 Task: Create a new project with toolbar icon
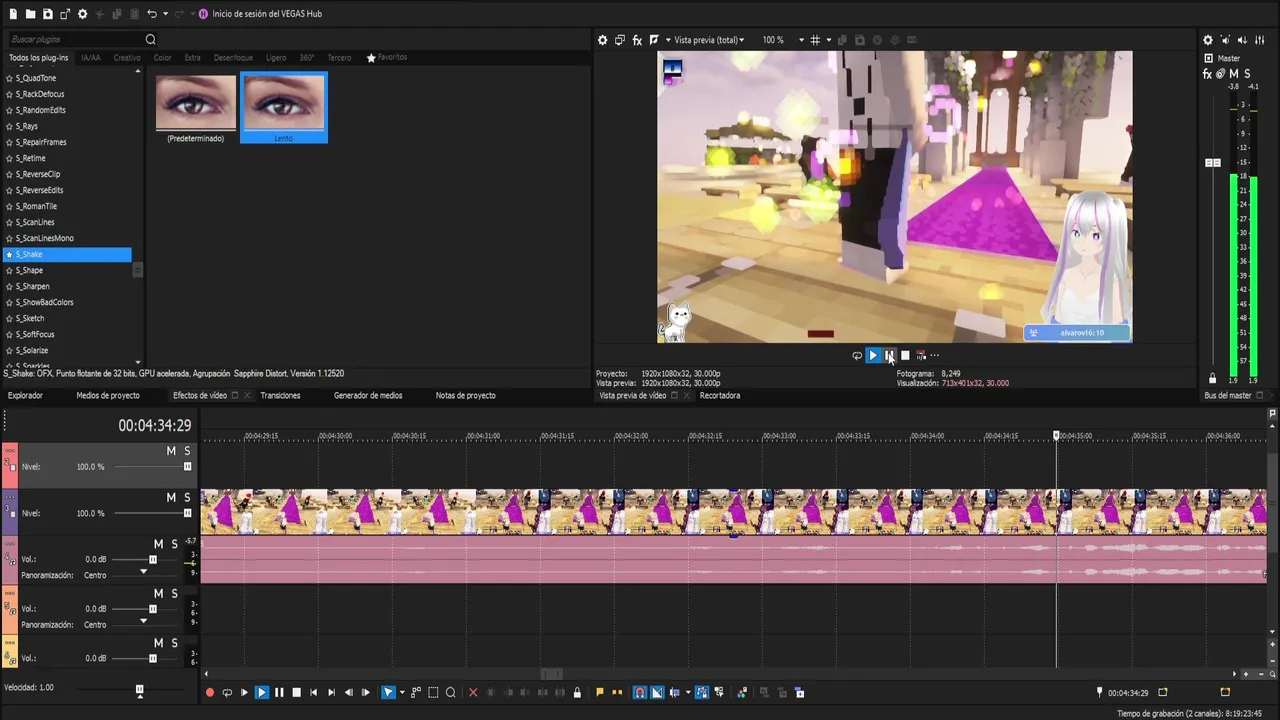14,14
